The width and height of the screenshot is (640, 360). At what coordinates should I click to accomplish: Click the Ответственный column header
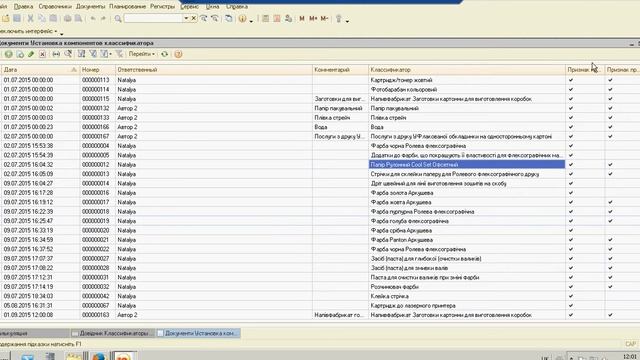pos(214,70)
